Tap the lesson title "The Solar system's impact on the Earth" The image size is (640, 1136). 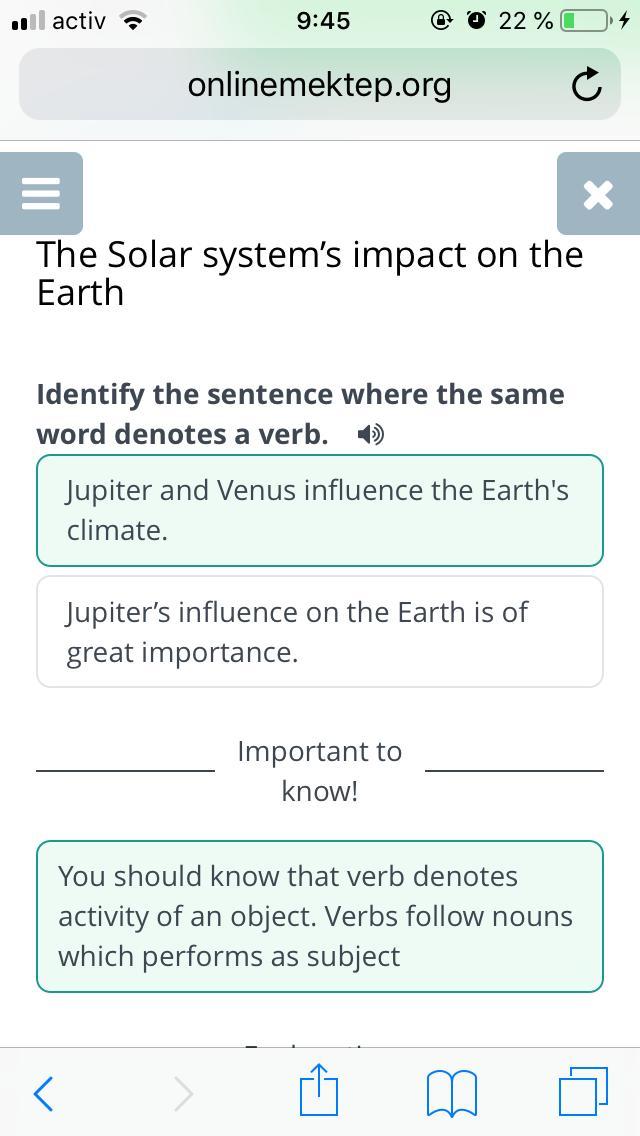coord(309,273)
